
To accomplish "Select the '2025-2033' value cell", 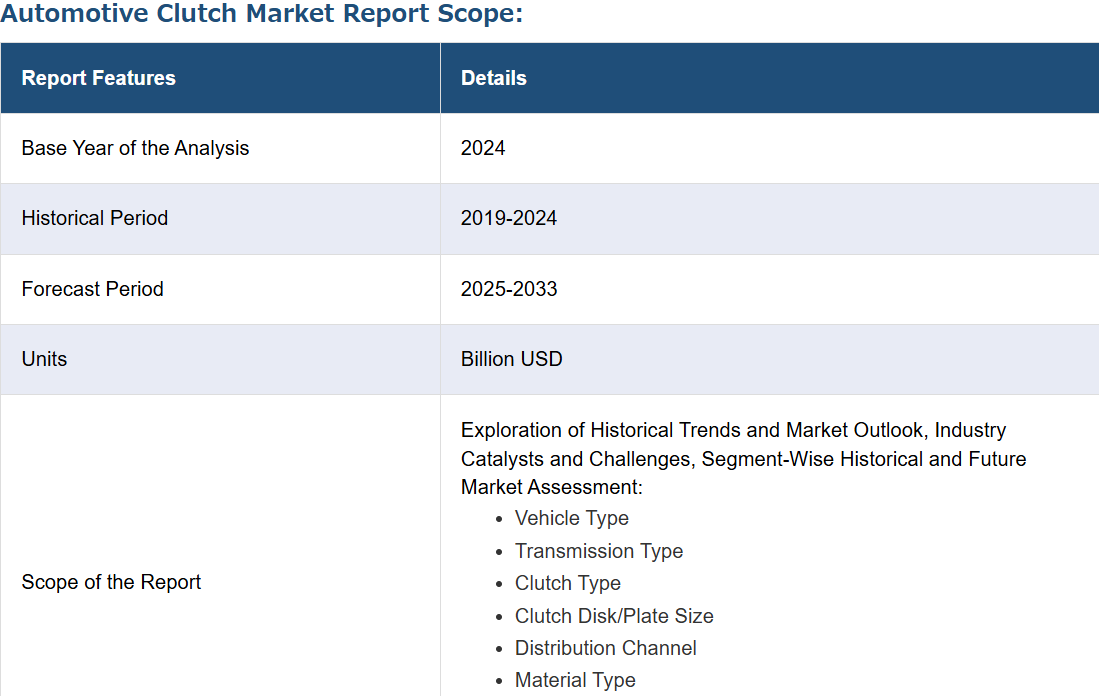I will coord(770,289).
